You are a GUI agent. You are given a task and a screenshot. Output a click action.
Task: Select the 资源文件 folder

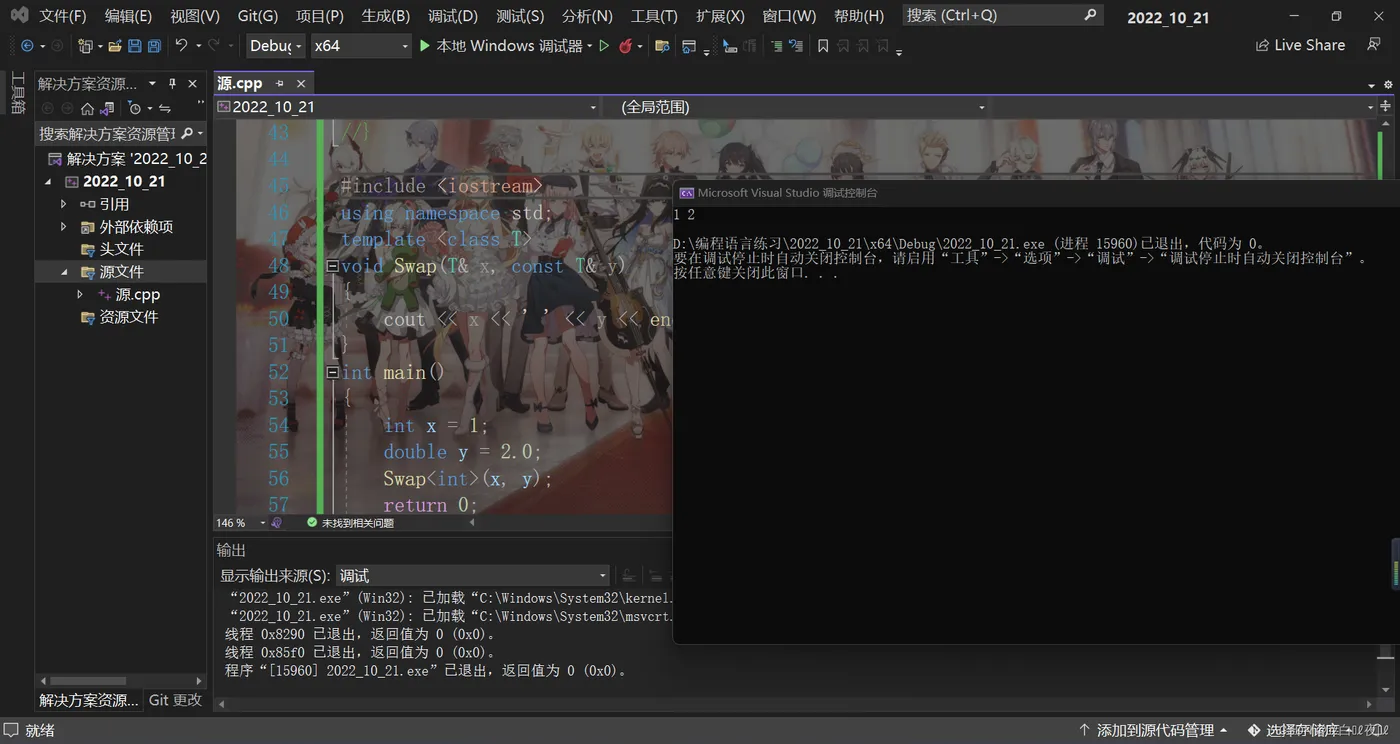[129, 317]
